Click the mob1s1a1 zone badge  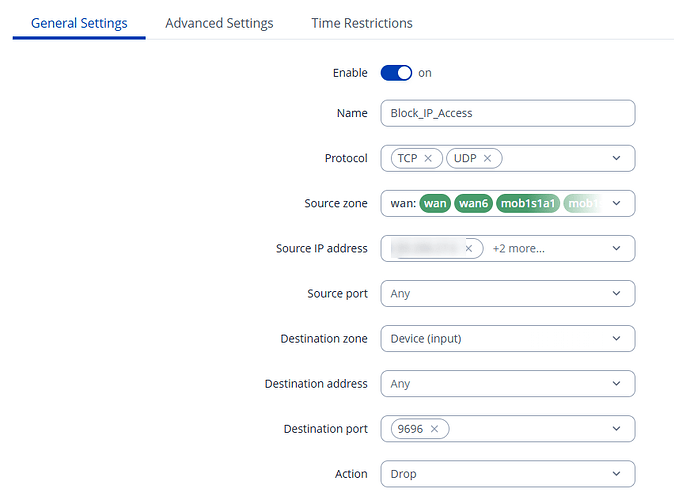coord(527,204)
